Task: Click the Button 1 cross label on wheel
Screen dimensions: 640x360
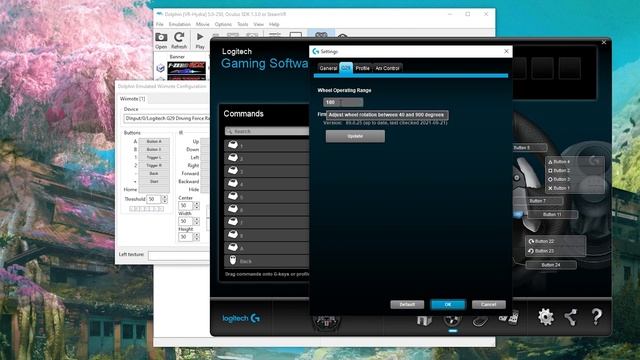Action: tap(559, 188)
